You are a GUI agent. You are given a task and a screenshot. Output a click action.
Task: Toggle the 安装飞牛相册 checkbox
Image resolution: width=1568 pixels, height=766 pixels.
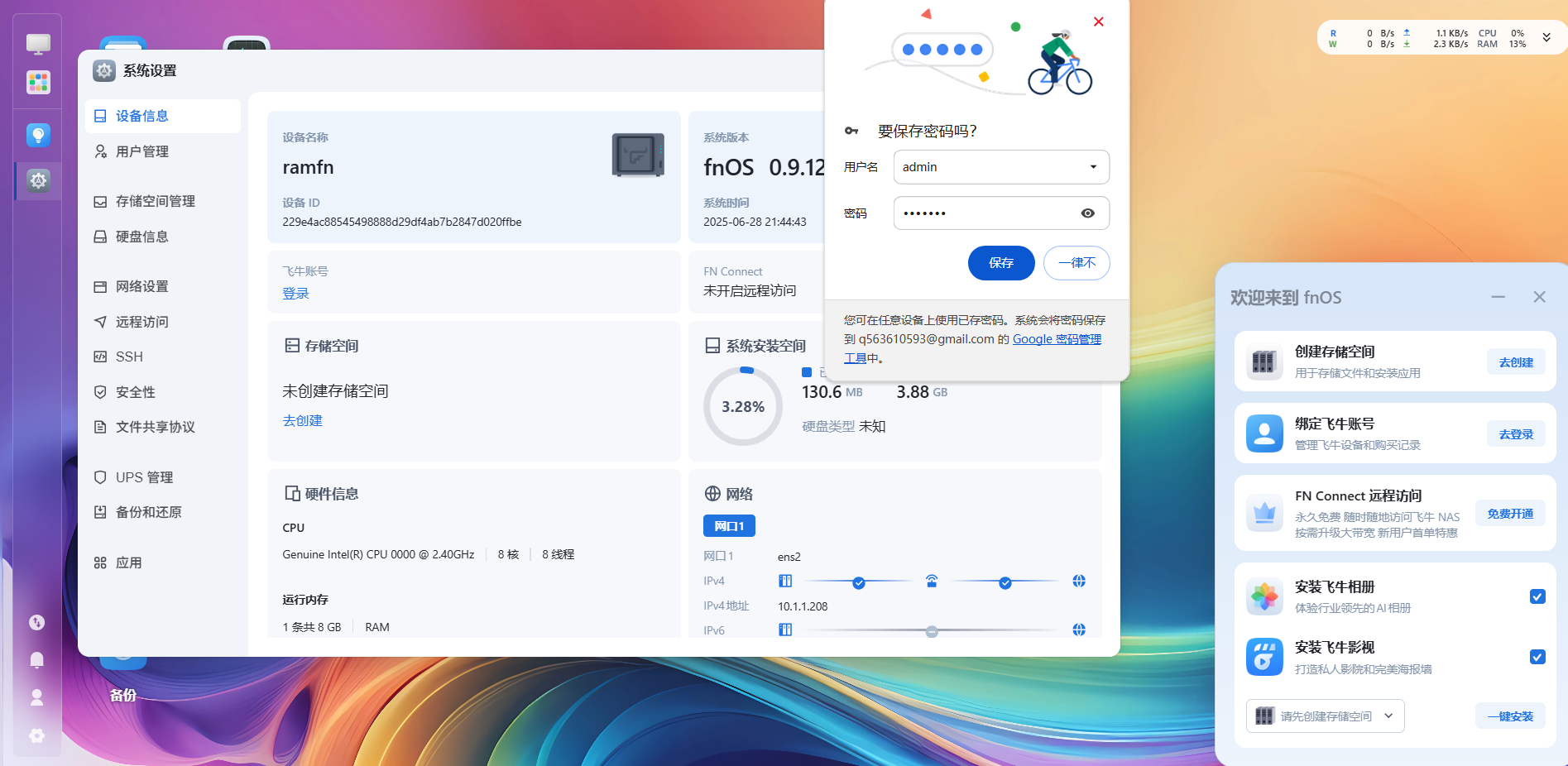click(x=1537, y=596)
